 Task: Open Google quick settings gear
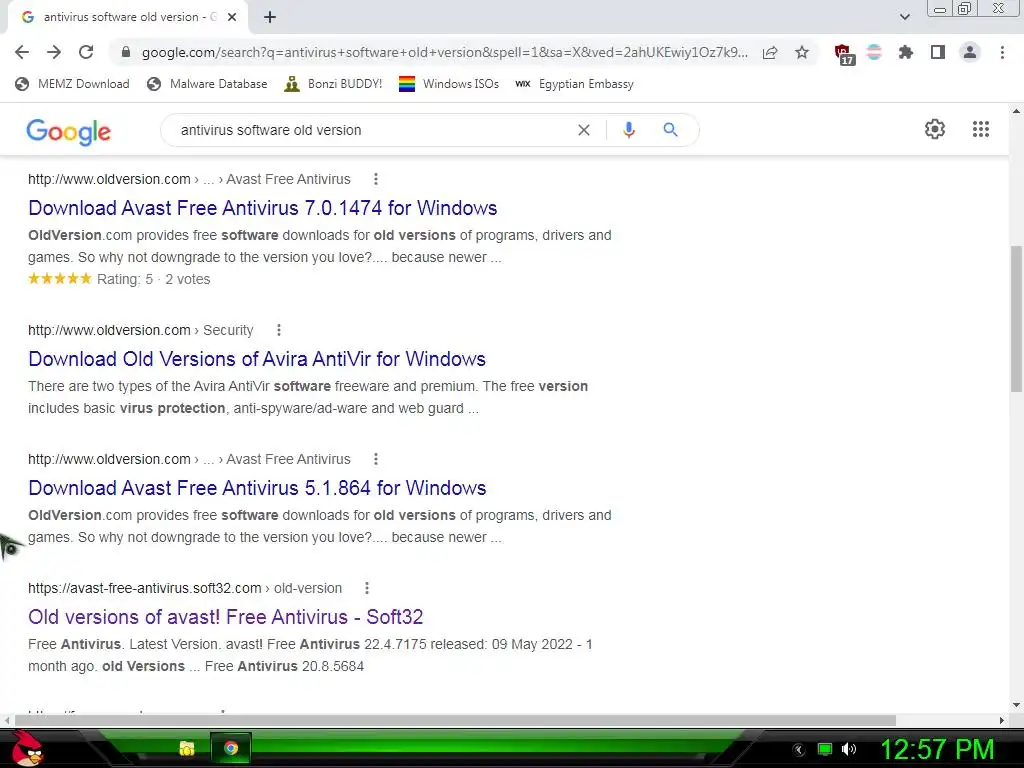coord(935,129)
